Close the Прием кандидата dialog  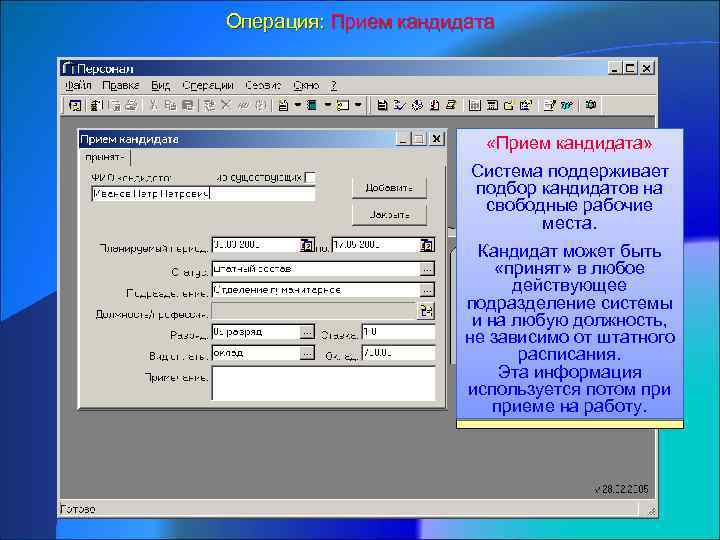click(437, 139)
